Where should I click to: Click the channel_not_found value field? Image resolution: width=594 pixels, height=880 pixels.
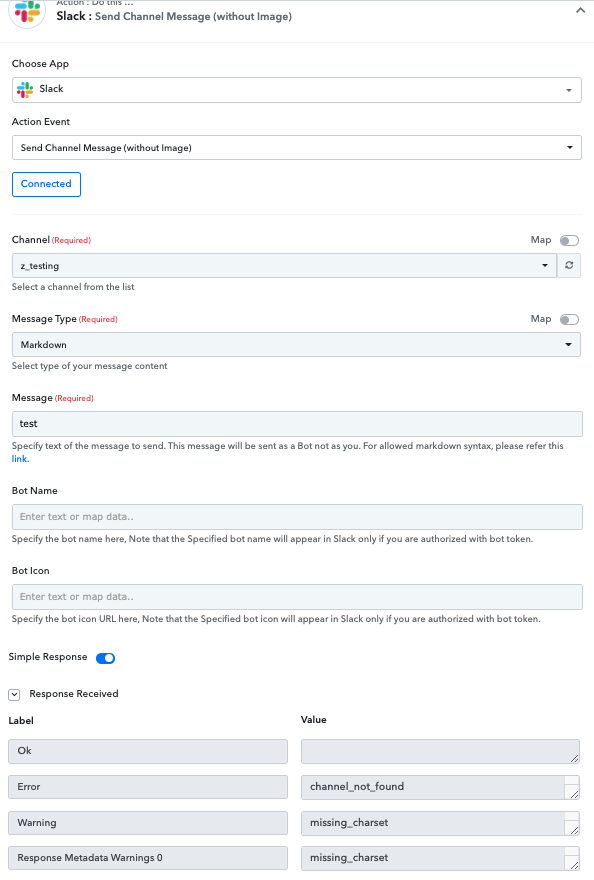click(x=433, y=787)
